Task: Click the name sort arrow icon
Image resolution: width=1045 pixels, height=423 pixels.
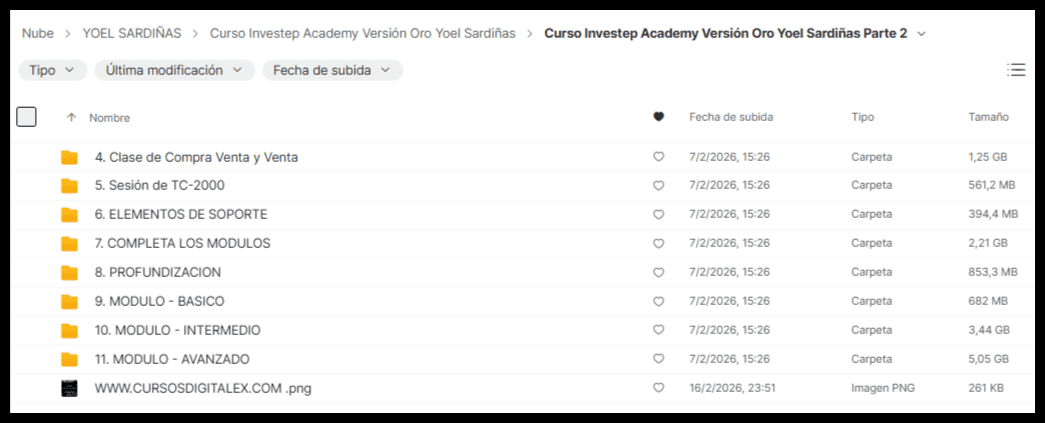Action: (x=71, y=117)
